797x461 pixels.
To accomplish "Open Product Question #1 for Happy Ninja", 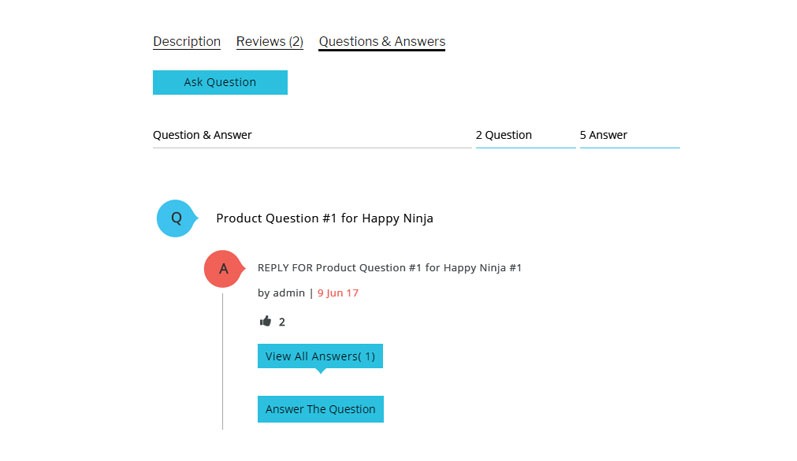I will tap(324, 219).
